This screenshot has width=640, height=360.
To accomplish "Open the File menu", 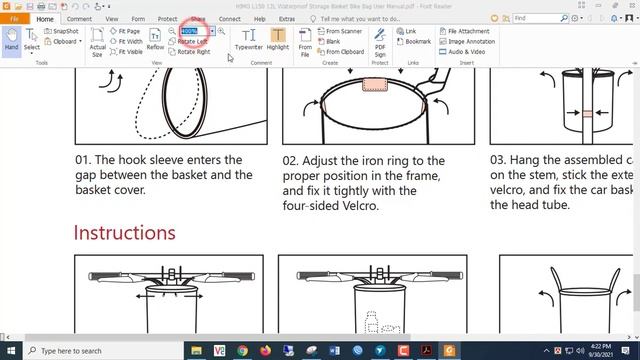I will point(15,19).
